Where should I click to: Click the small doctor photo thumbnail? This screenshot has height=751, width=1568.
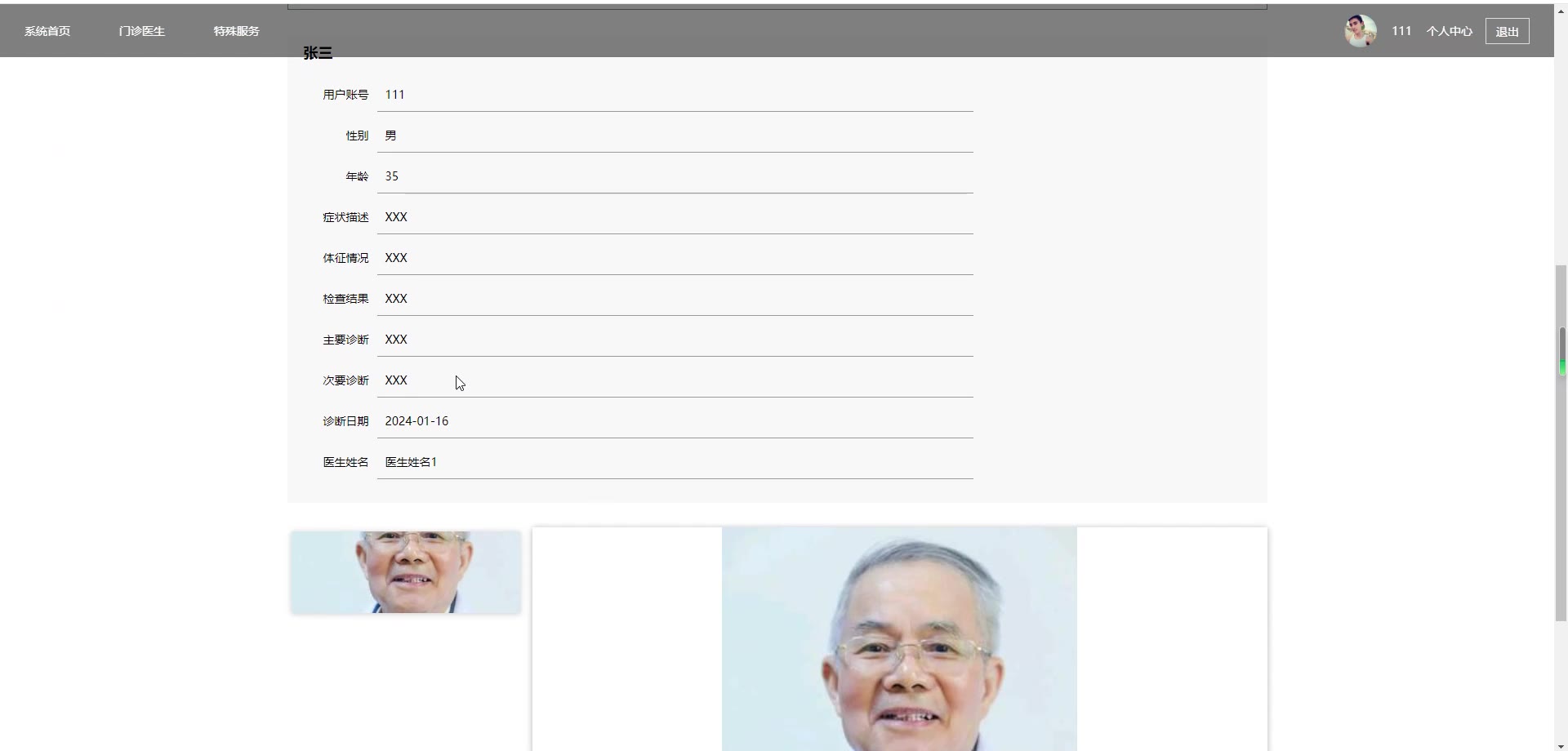click(406, 572)
